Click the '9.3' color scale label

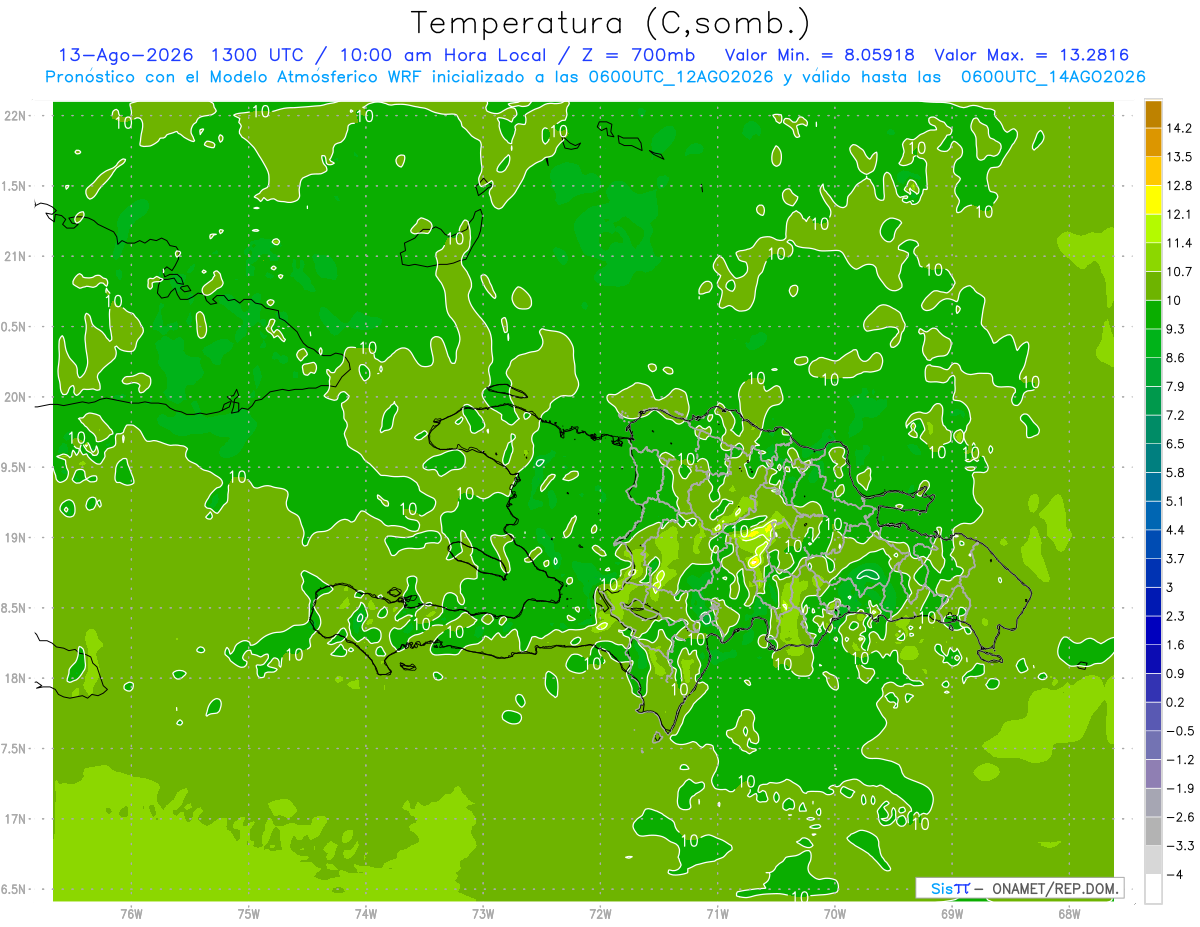(x=1176, y=329)
